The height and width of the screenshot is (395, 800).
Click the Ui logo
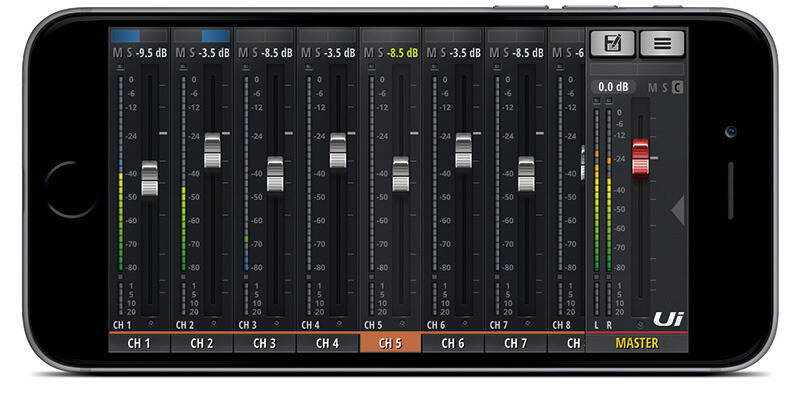click(x=668, y=319)
